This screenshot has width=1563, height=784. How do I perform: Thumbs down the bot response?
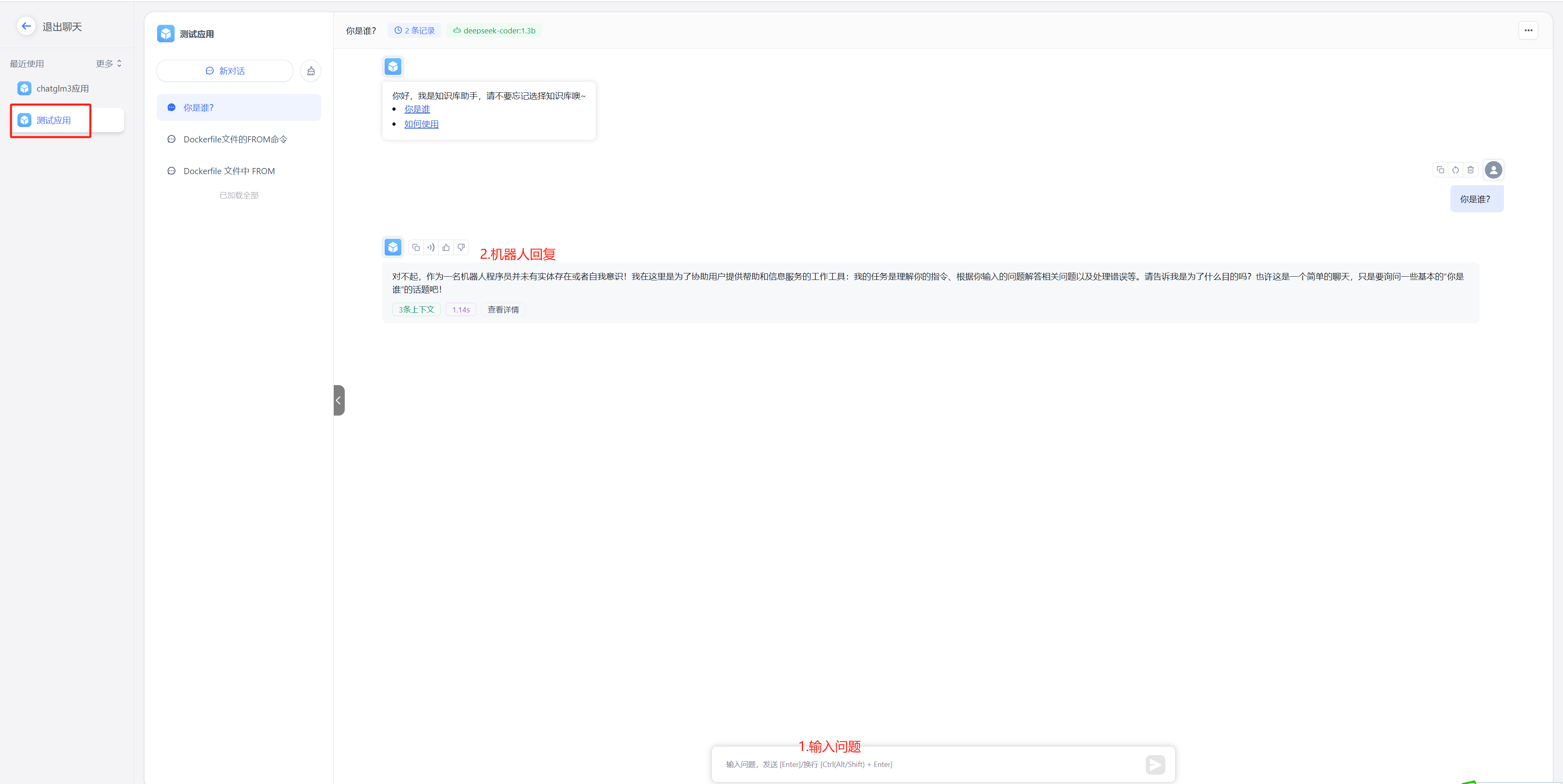(461, 247)
